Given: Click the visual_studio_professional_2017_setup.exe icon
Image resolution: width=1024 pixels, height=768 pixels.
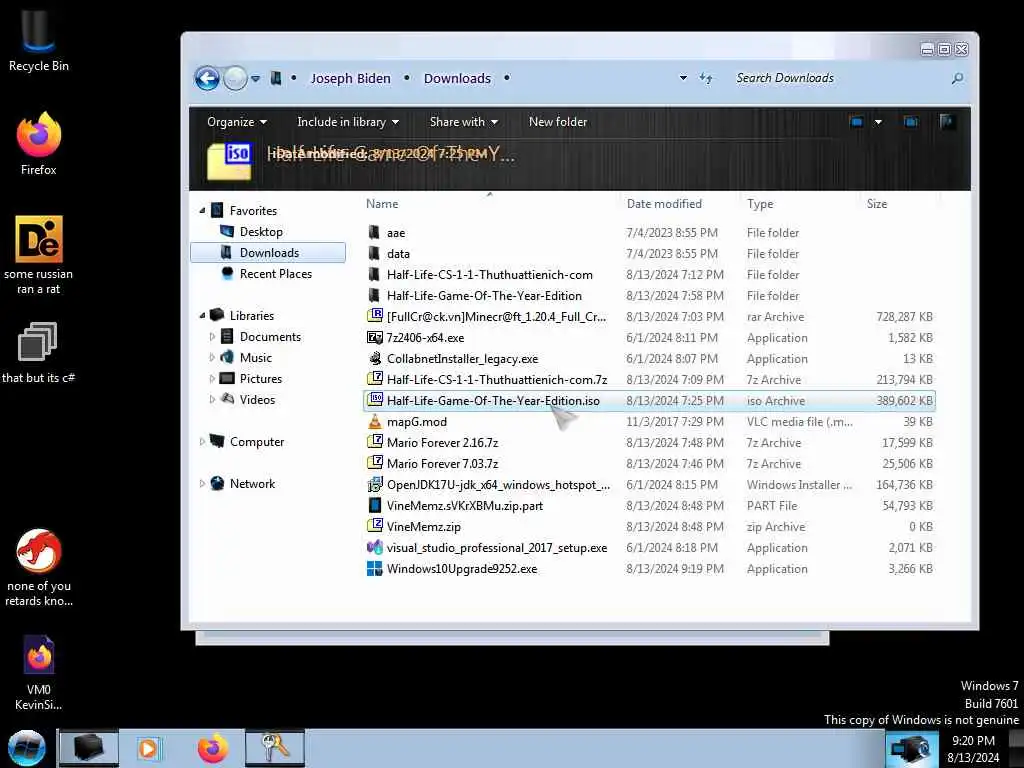Looking at the screenshot, I should [x=375, y=548].
